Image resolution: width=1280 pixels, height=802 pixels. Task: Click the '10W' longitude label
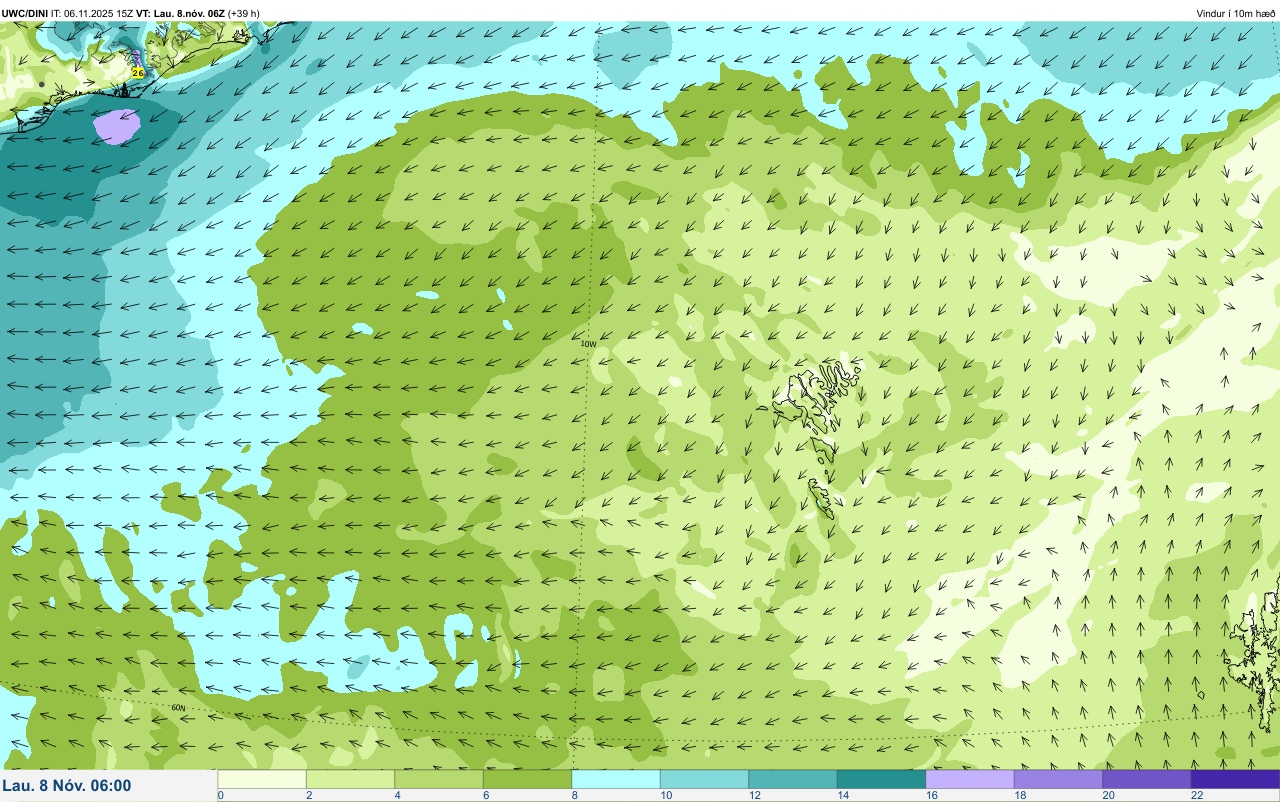tap(589, 344)
